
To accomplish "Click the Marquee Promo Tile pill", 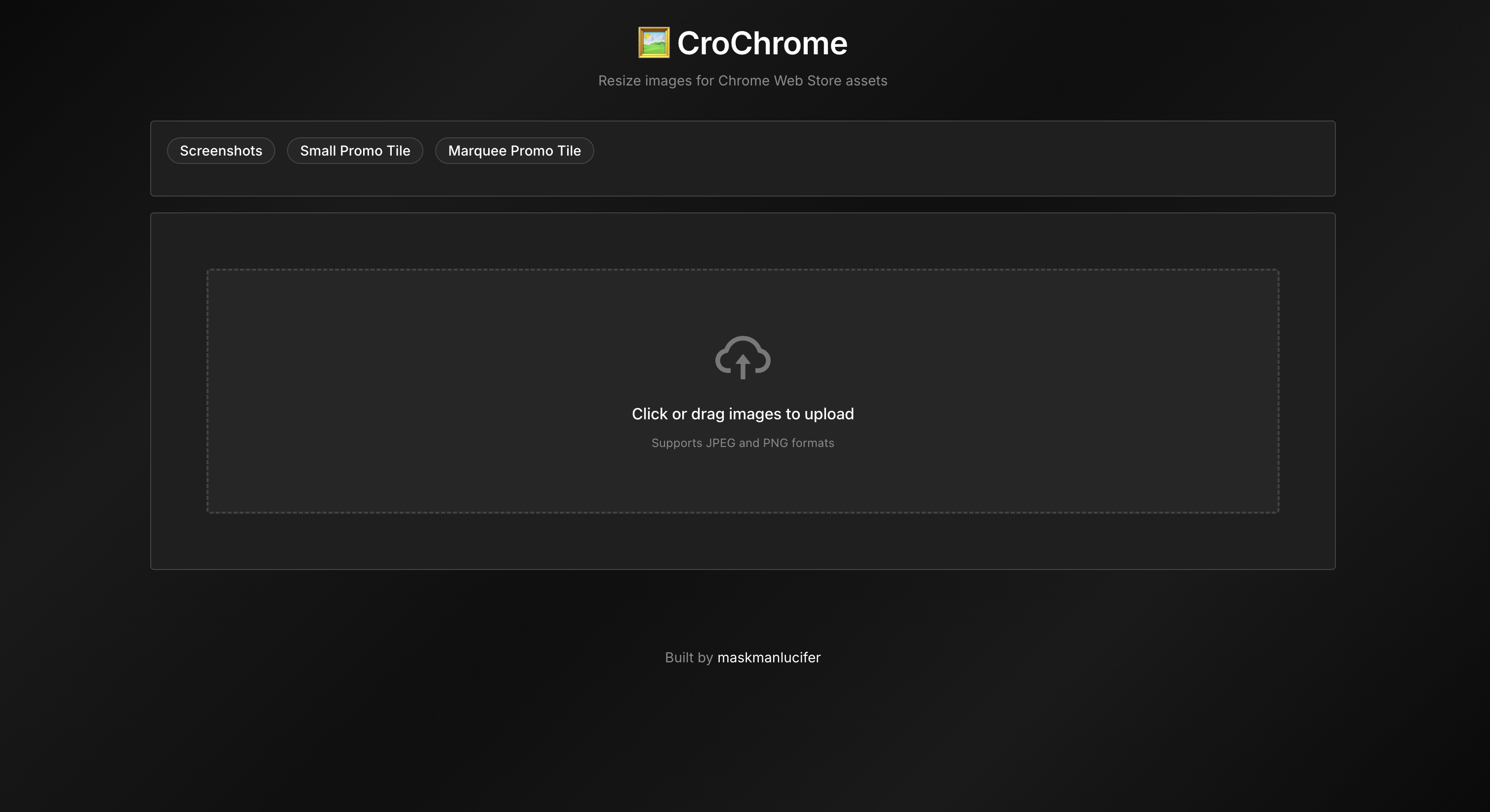I will click(x=514, y=150).
